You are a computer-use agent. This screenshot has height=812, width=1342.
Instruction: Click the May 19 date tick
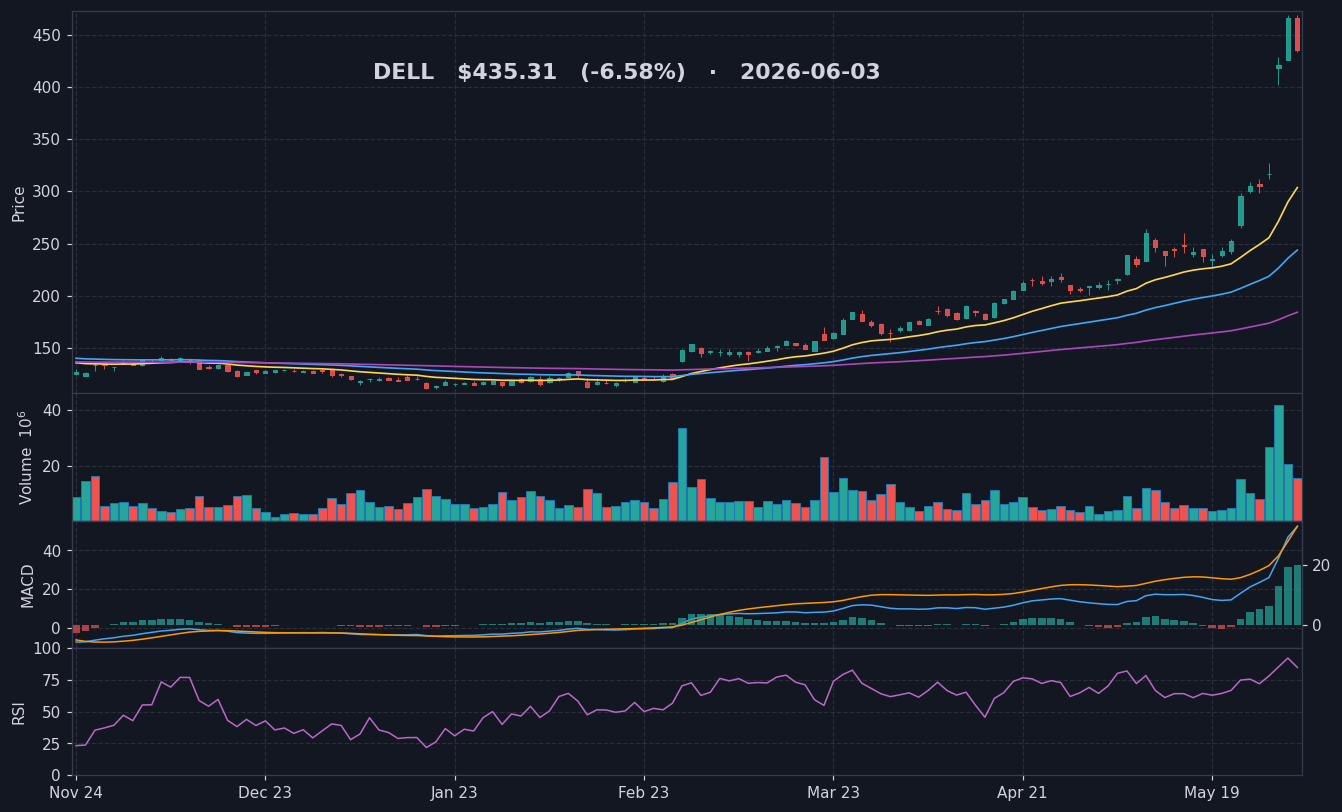(x=1212, y=794)
